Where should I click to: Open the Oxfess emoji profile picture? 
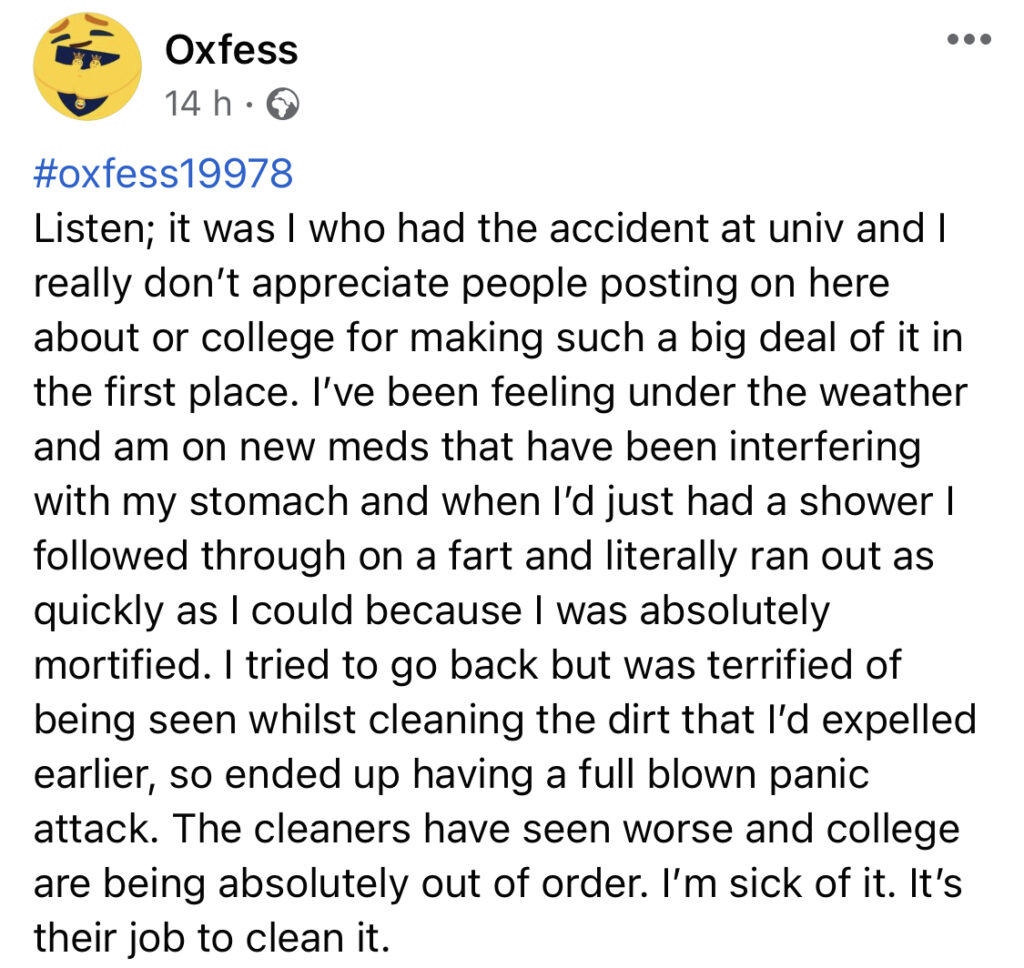click(x=88, y=67)
